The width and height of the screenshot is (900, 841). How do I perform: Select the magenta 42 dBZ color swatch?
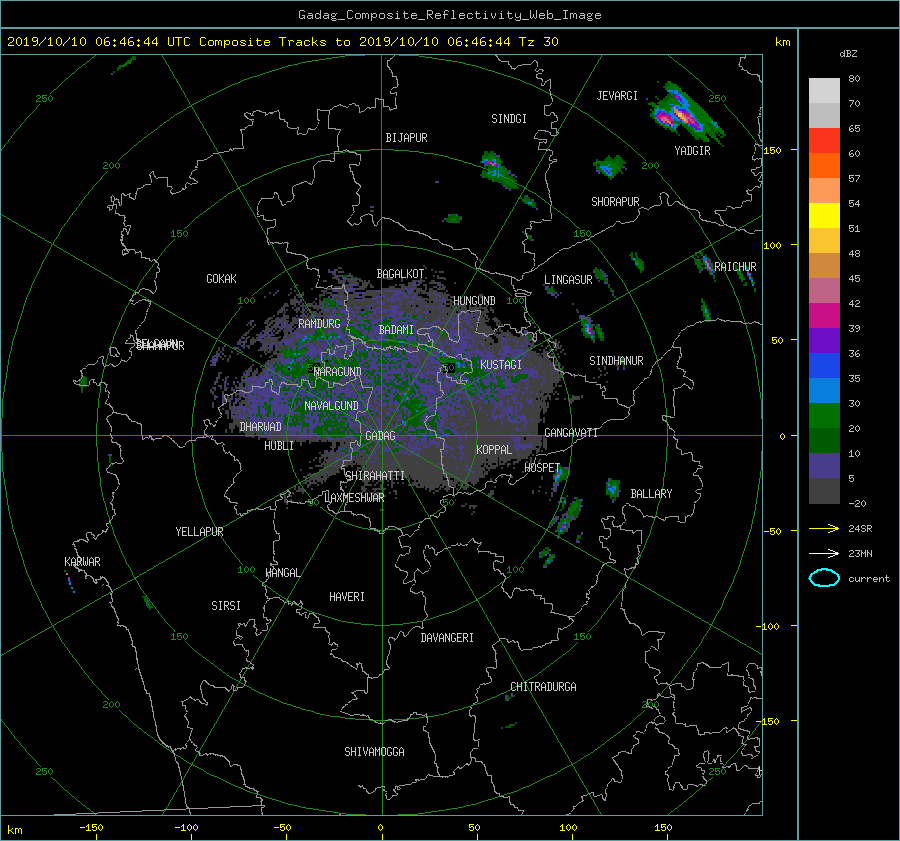click(824, 316)
